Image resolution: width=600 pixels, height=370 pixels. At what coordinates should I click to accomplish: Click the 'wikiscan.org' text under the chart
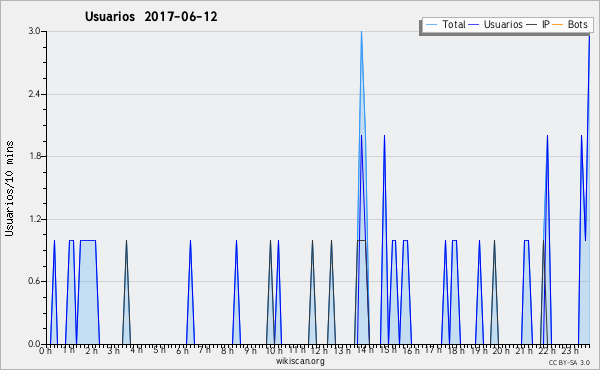300,361
